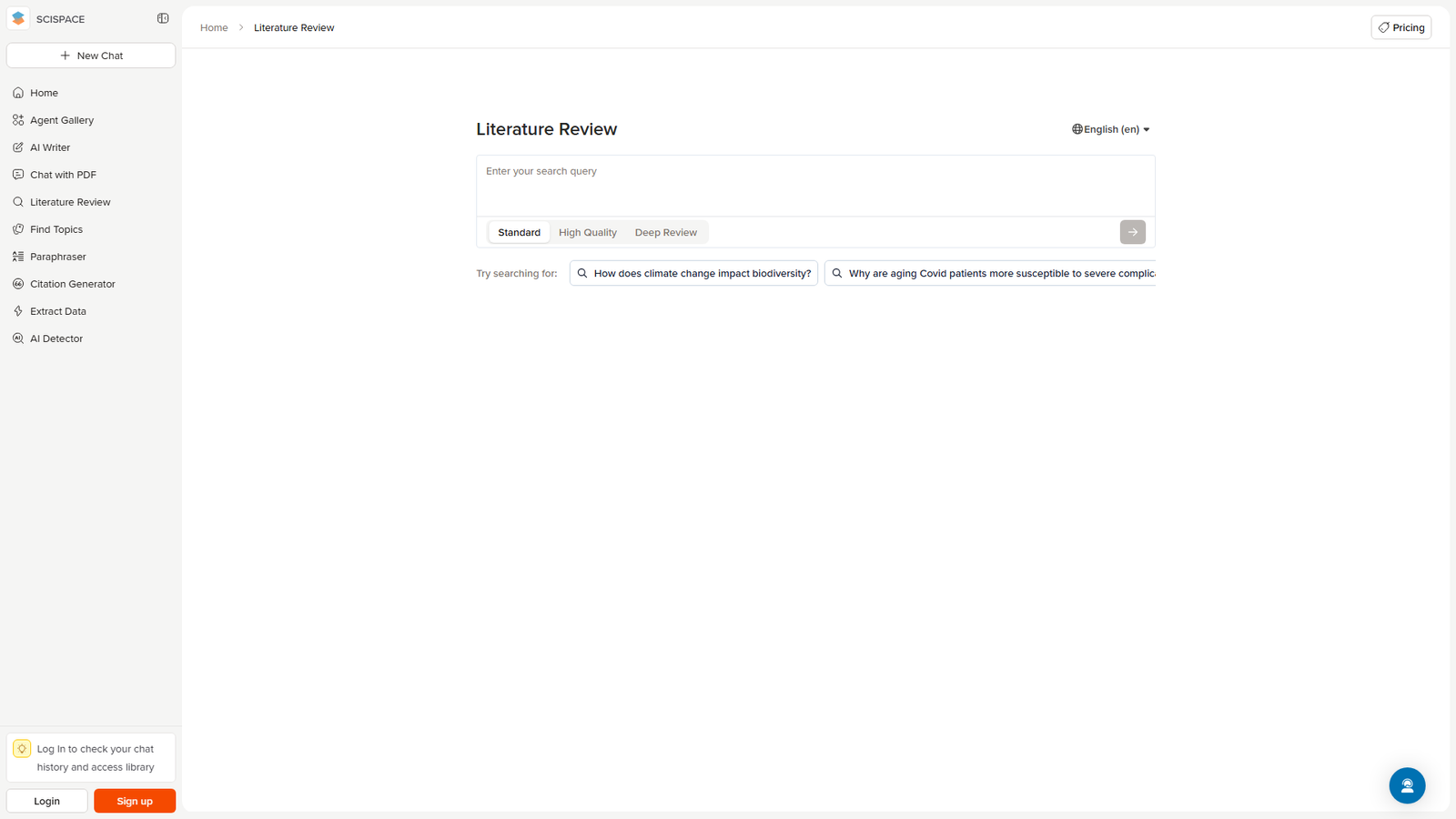Open the Paraphraser tool
The image size is (1456, 819).
click(x=57, y=257)
